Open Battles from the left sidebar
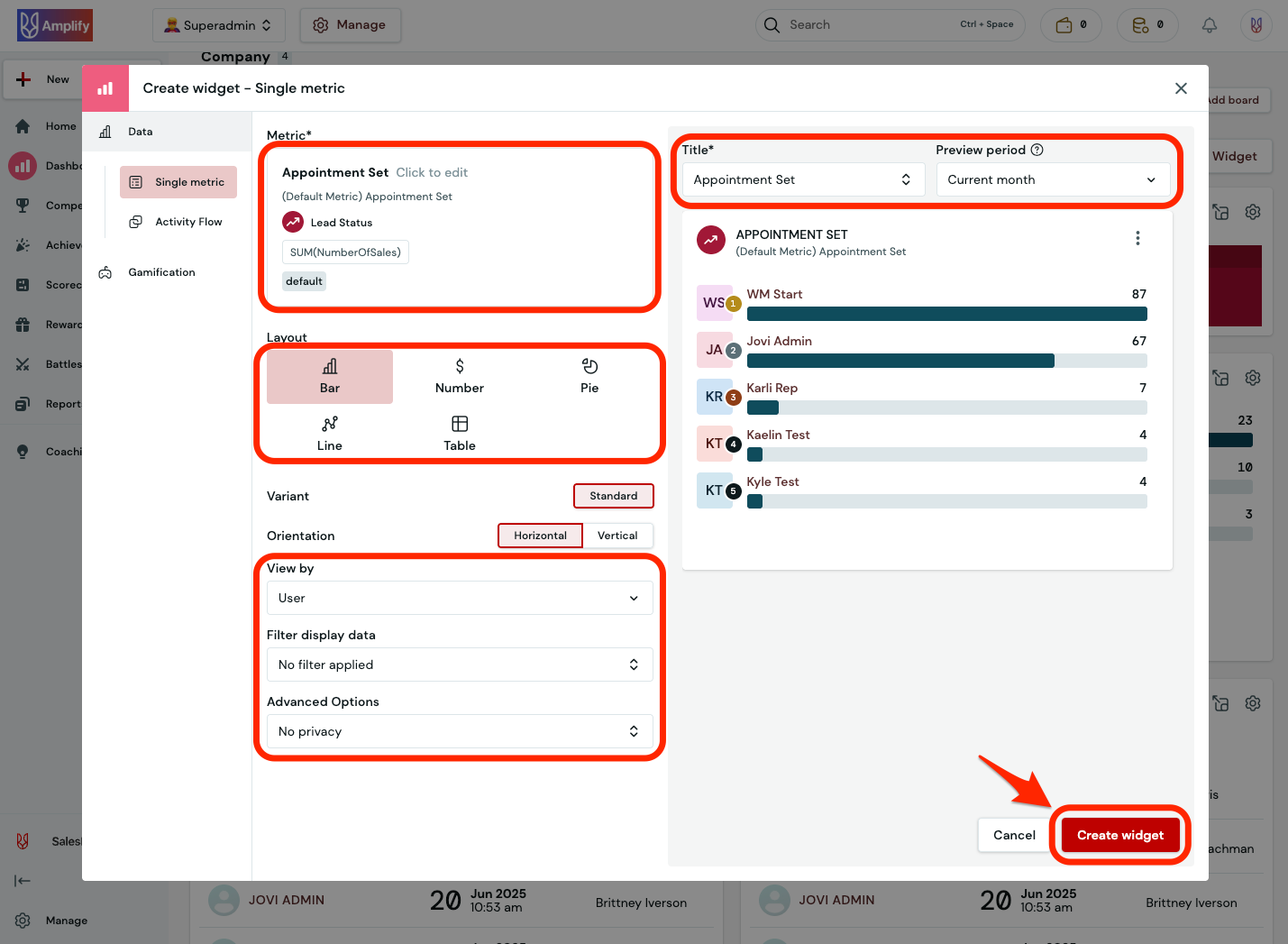The image size is (1288, 944). click(x=62, y=363)
